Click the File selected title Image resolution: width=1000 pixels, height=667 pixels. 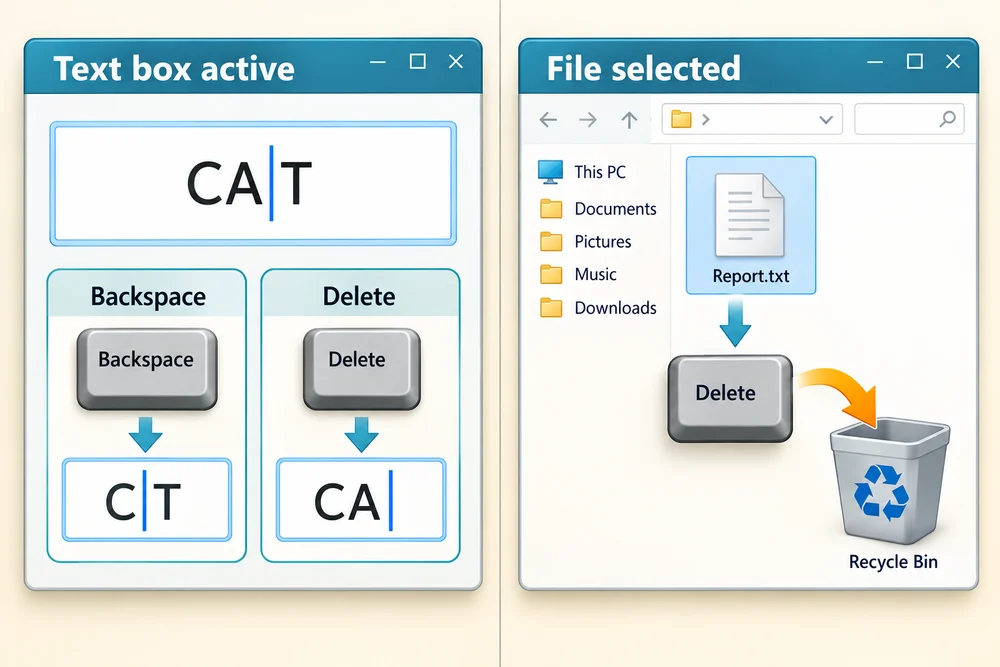643,68
